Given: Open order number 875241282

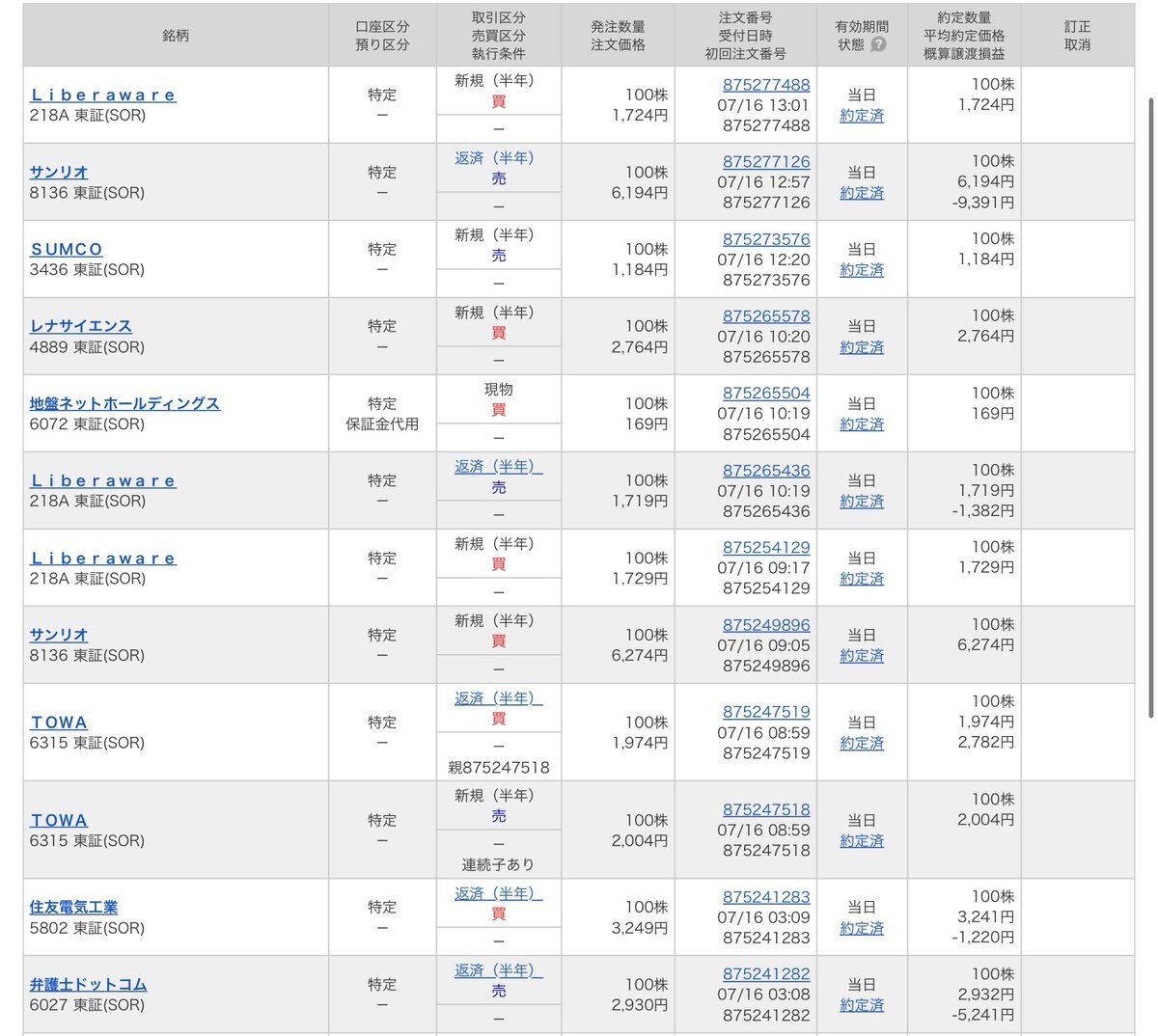Looking at the screenshot, I should [x=766, y=974].
